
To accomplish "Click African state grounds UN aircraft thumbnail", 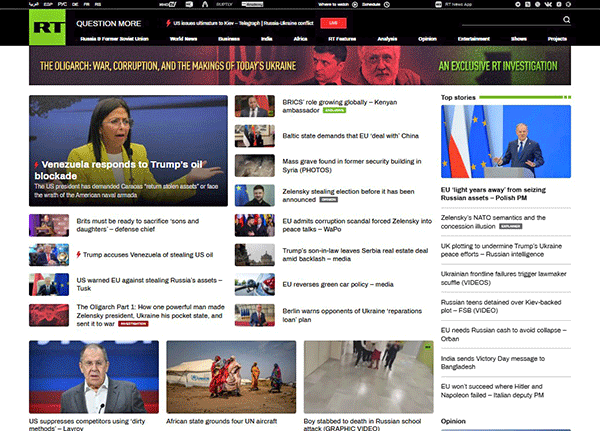I will click(x=230, y=377).
